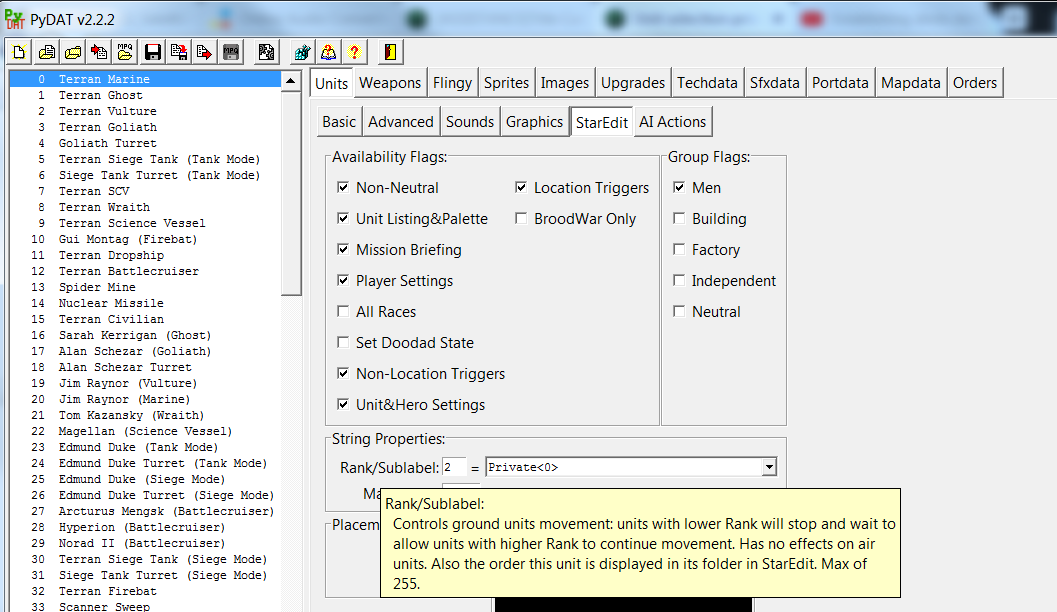
Task: Toggle the BroodWar Only checkbox
Action: click(522, 219)
